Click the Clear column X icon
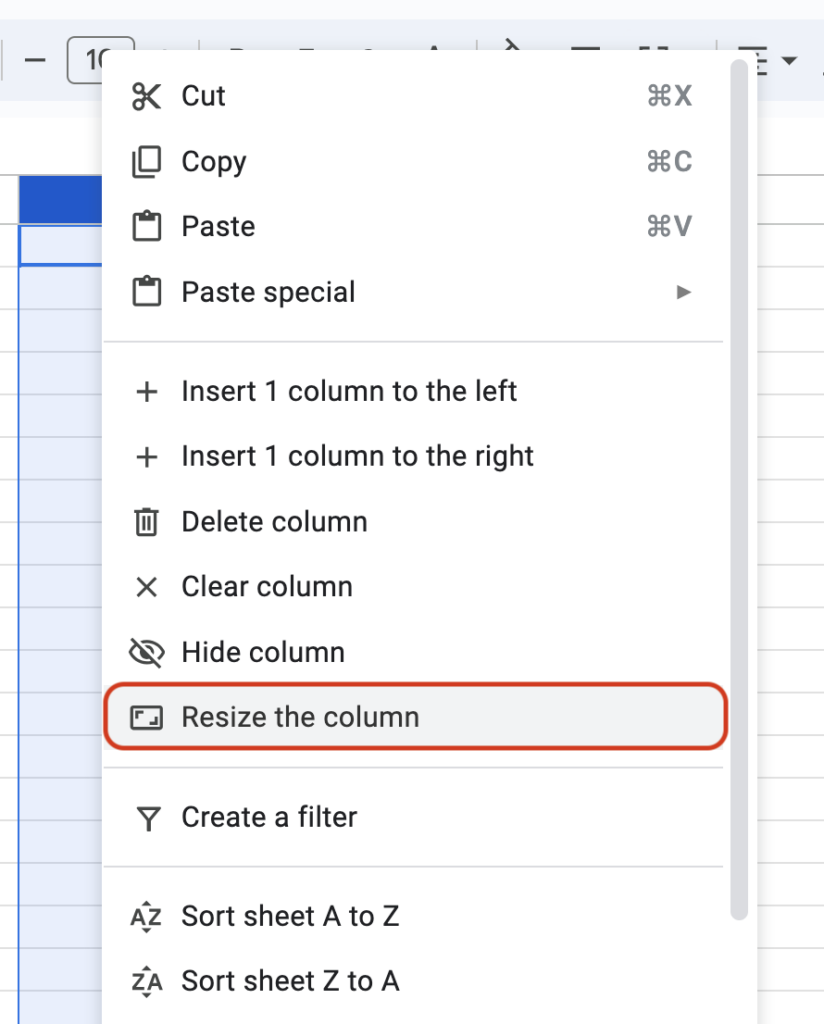This screenshot has width=824, height=1024. (146, 586)
